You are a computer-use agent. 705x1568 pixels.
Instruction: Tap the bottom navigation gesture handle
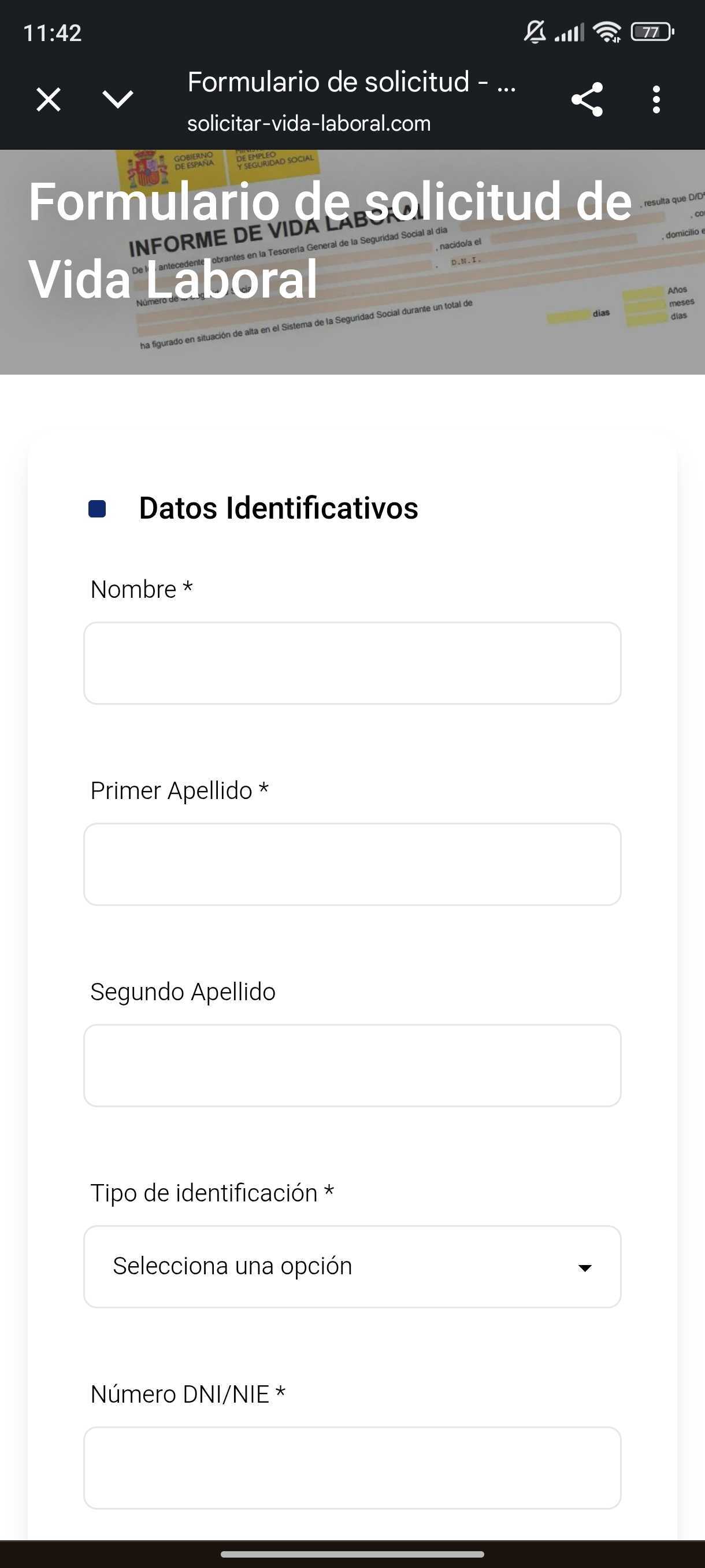pyautogui.click(x=352, y=1554)
